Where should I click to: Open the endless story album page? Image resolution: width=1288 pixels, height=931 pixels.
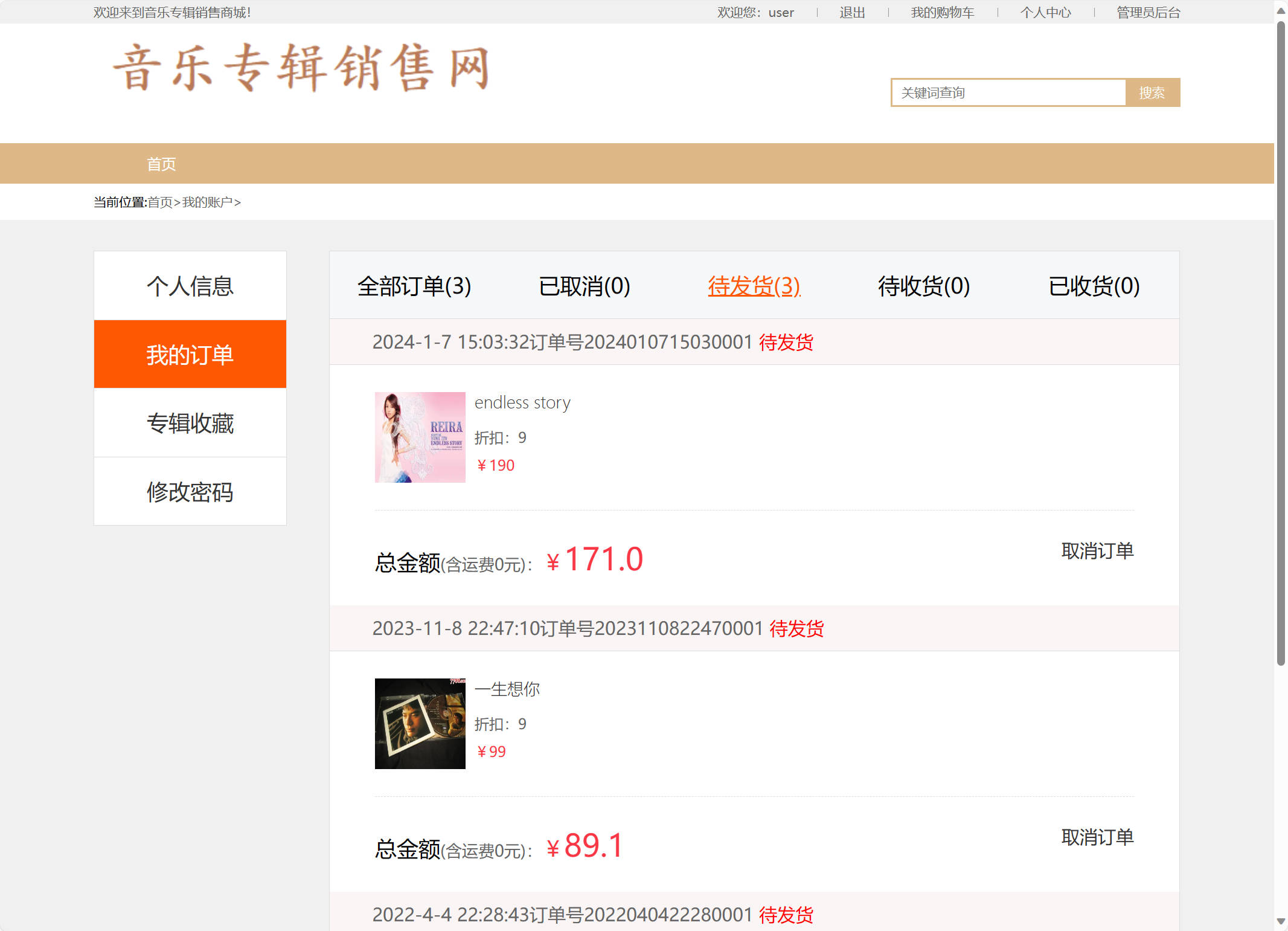click(522, 402)
